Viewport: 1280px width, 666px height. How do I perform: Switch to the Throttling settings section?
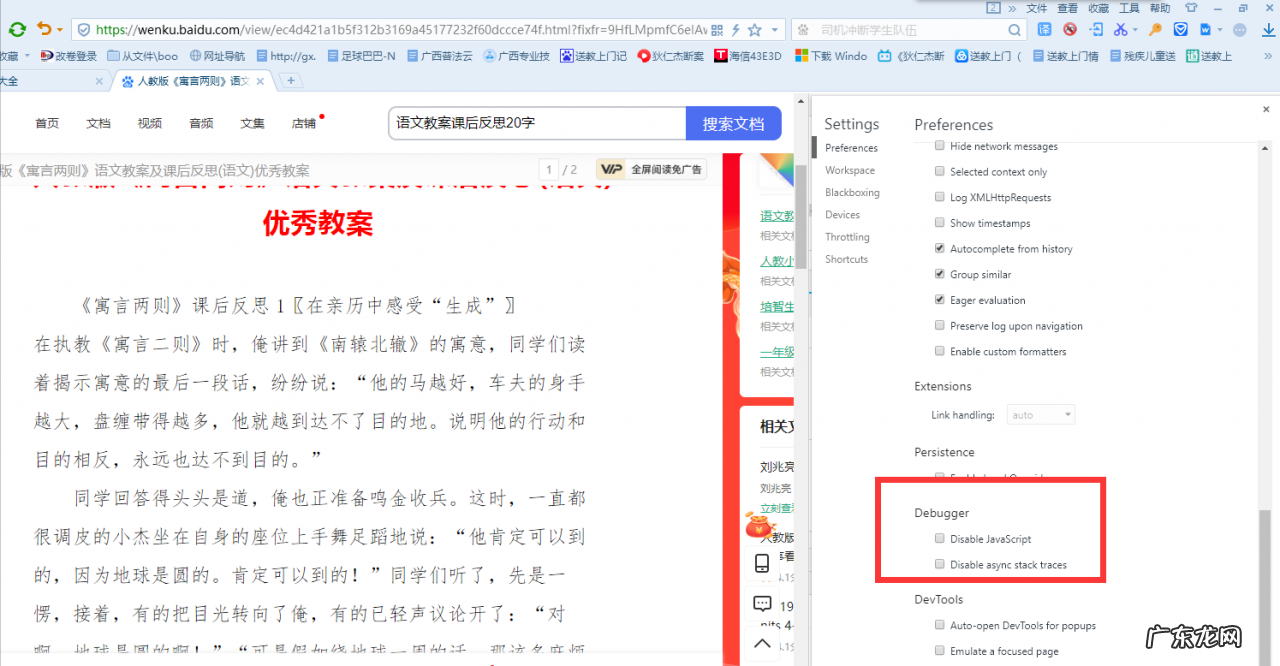(847, 237)
